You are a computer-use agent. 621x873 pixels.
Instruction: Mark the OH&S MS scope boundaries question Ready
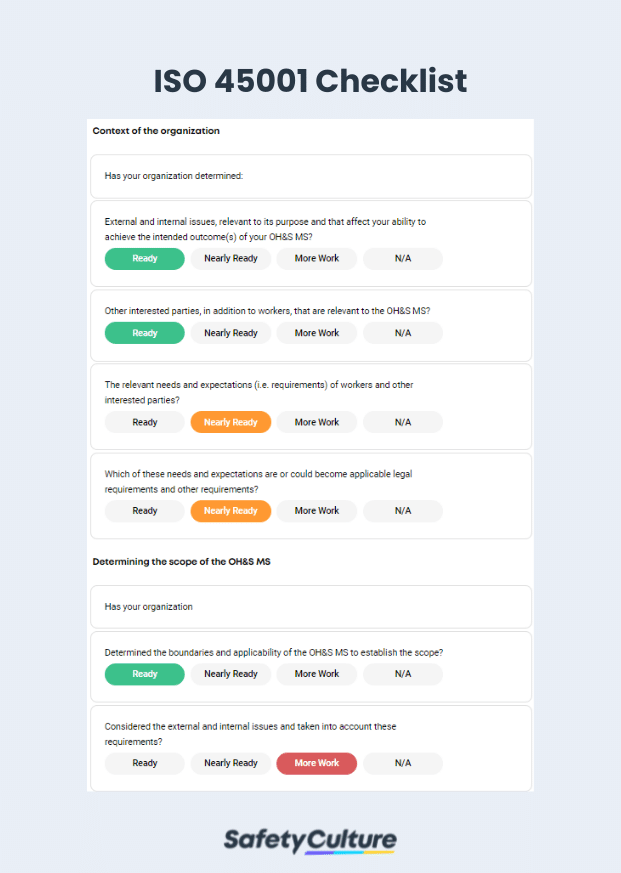[x=144, y=674]
